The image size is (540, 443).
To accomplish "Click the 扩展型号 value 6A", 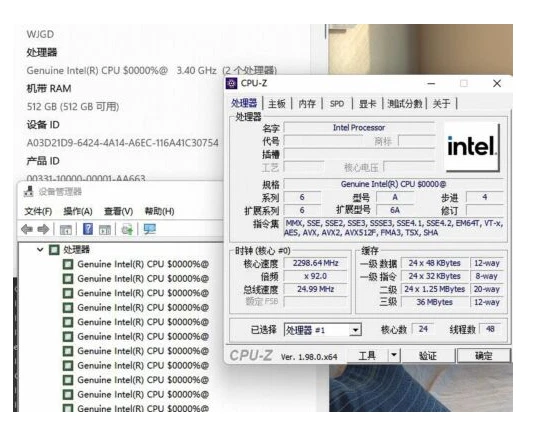I will click(x=395, y=210).
